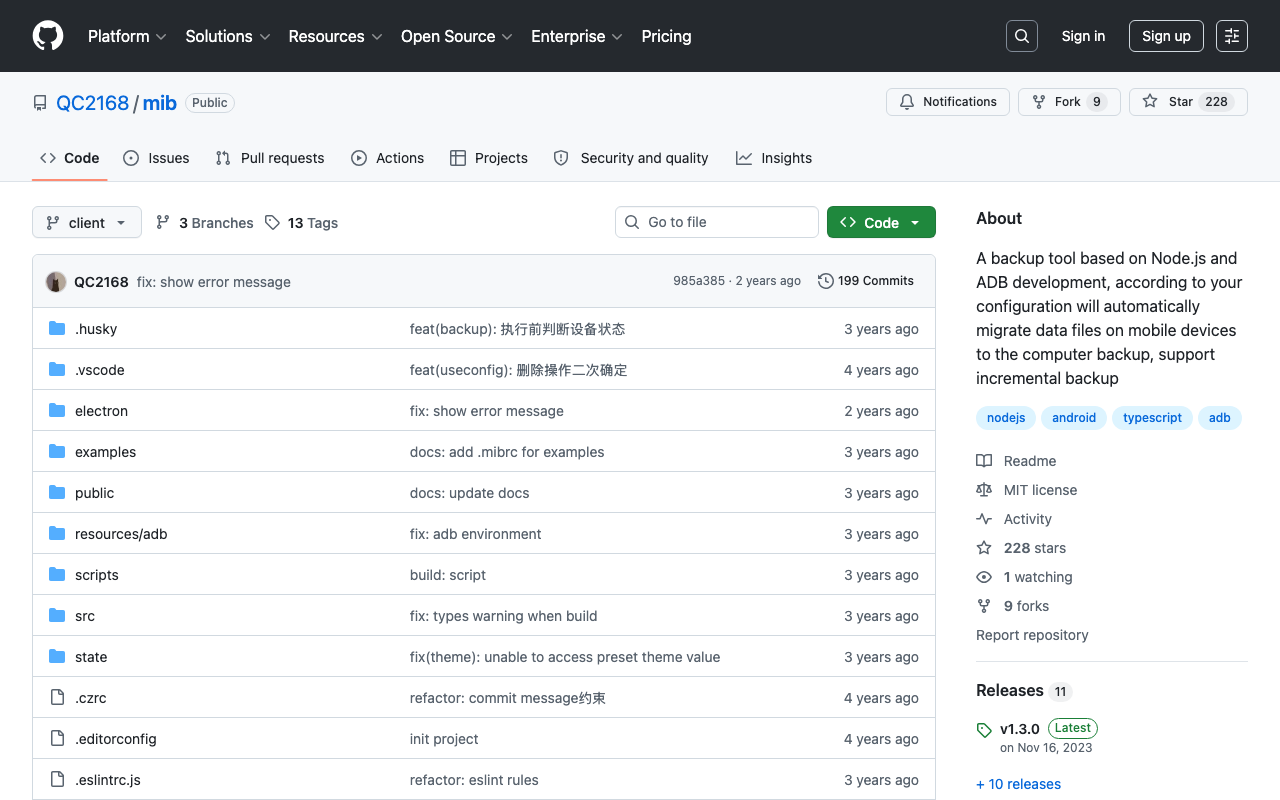This screenshot has width=1280, height=800.
Task: Click the state folder icon
Action: point(57,657)
